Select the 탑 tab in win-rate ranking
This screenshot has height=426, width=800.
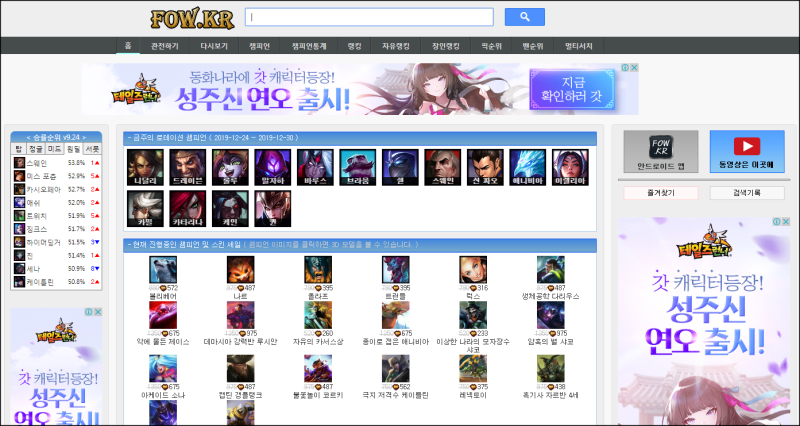coord(19,149)
